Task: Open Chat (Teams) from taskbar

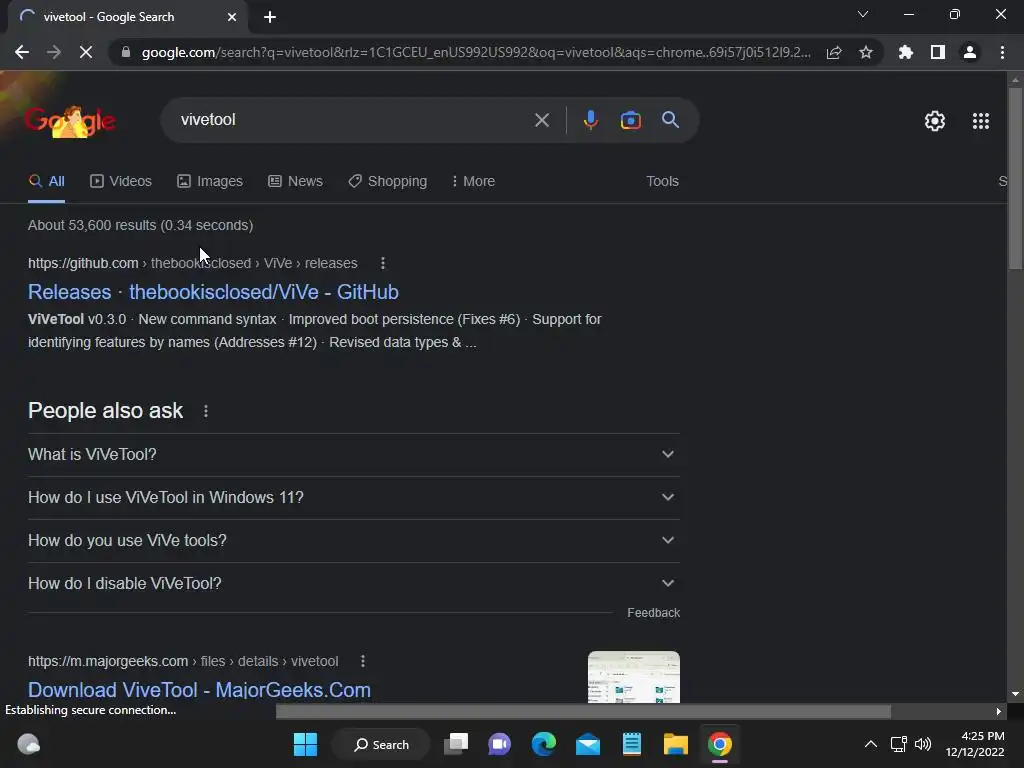Action: click(500, 744)
